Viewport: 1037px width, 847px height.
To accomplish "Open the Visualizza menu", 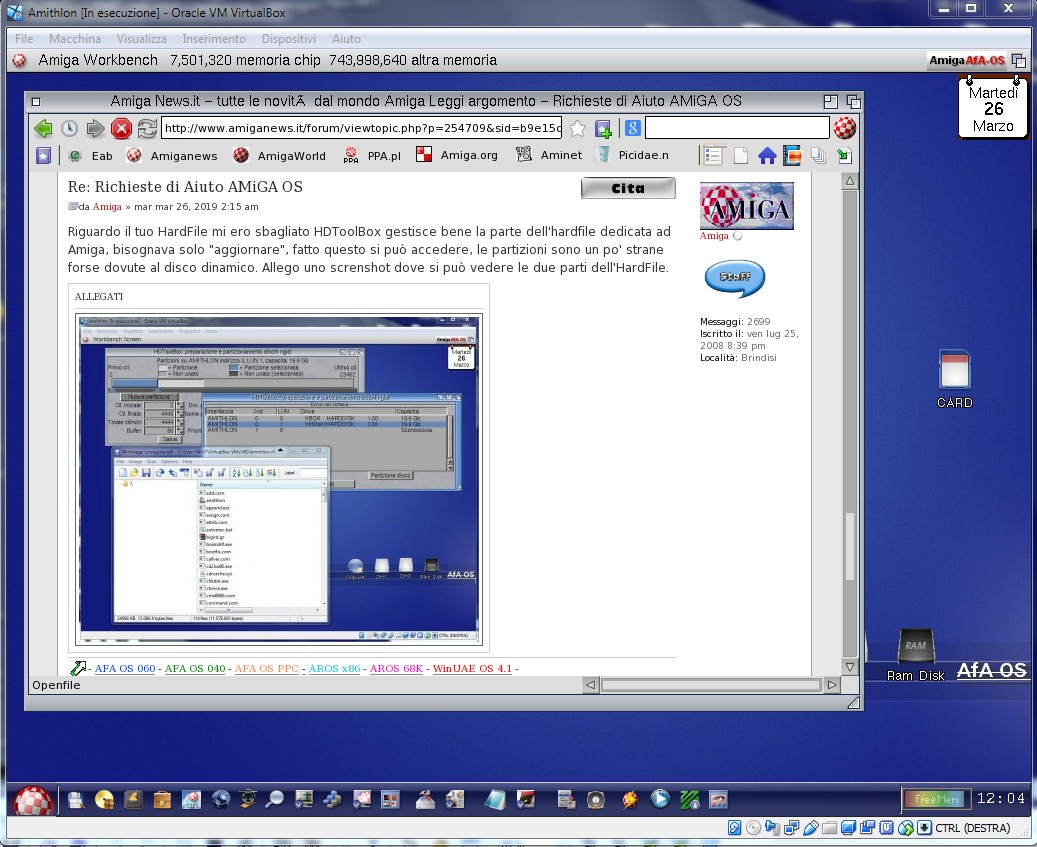I will pyautogui.click(x=141, y=39).
